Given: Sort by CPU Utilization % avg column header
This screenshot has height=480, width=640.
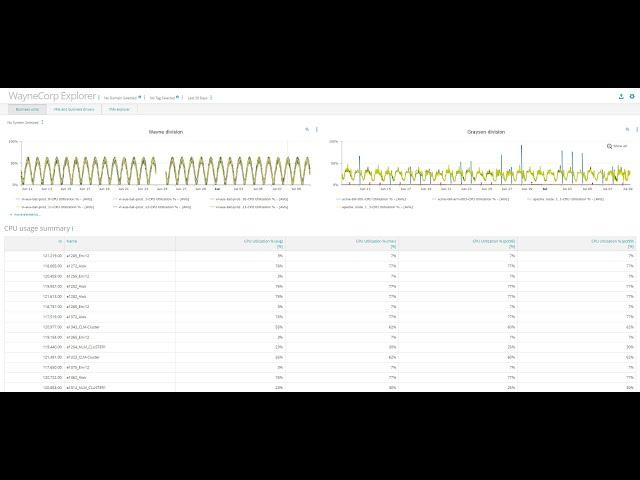Looking at the screenshot, I should click(264, 244).
